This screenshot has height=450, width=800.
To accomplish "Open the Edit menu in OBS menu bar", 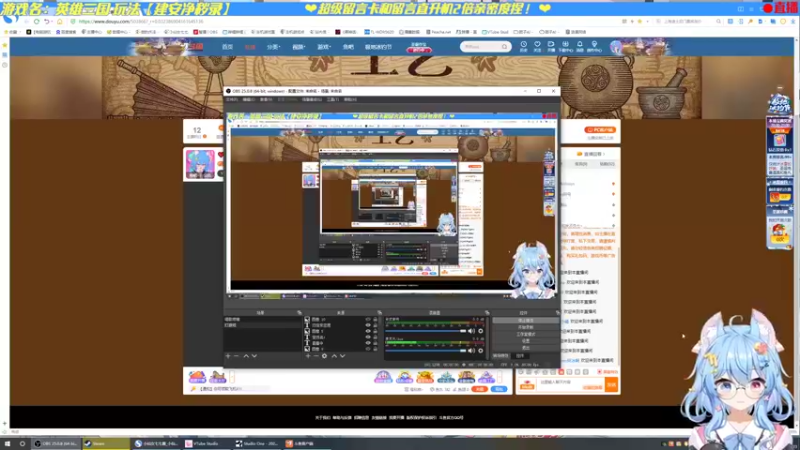I will [249, 99].
